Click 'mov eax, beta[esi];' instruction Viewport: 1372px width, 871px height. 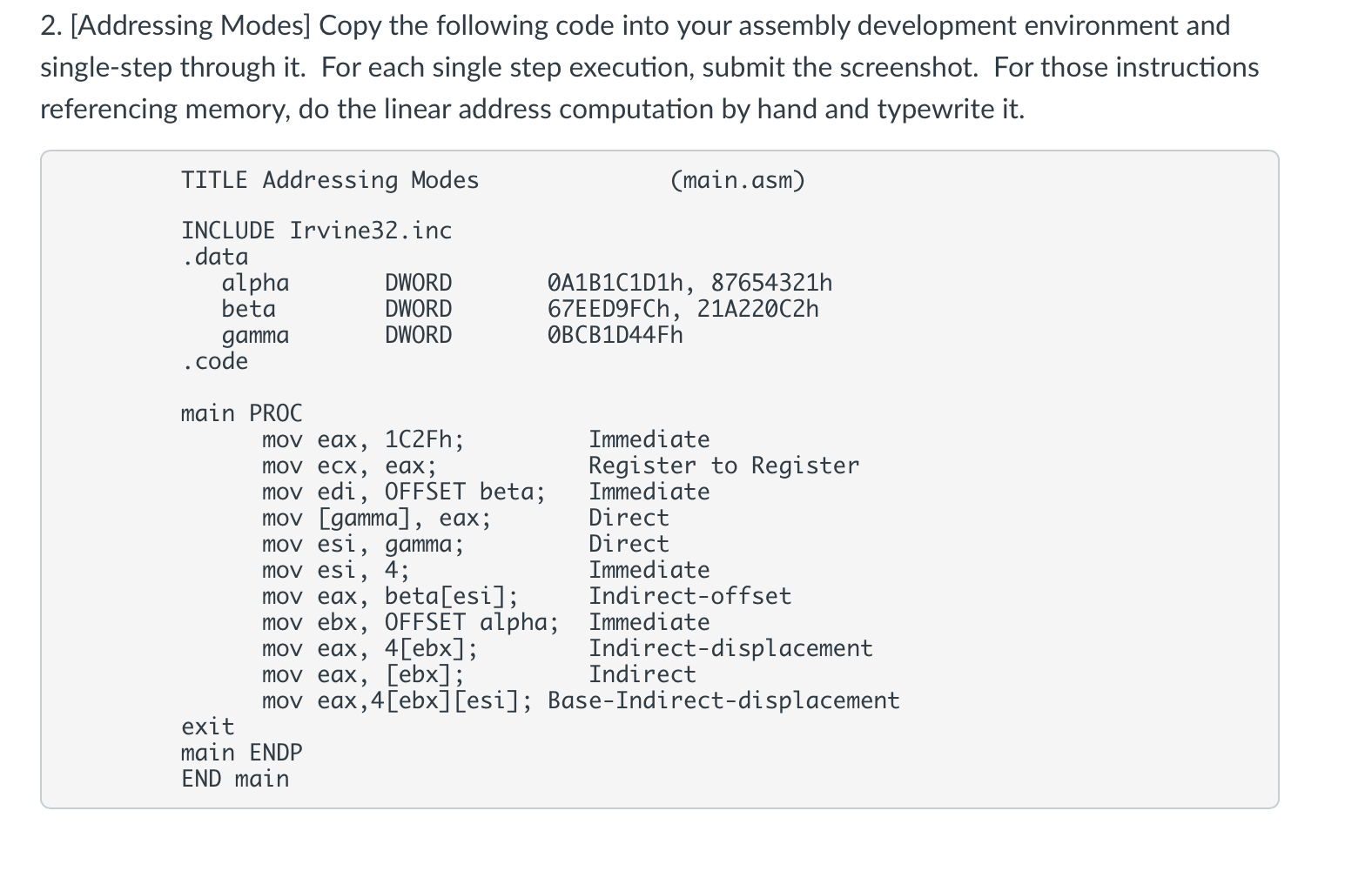[391, 596]
